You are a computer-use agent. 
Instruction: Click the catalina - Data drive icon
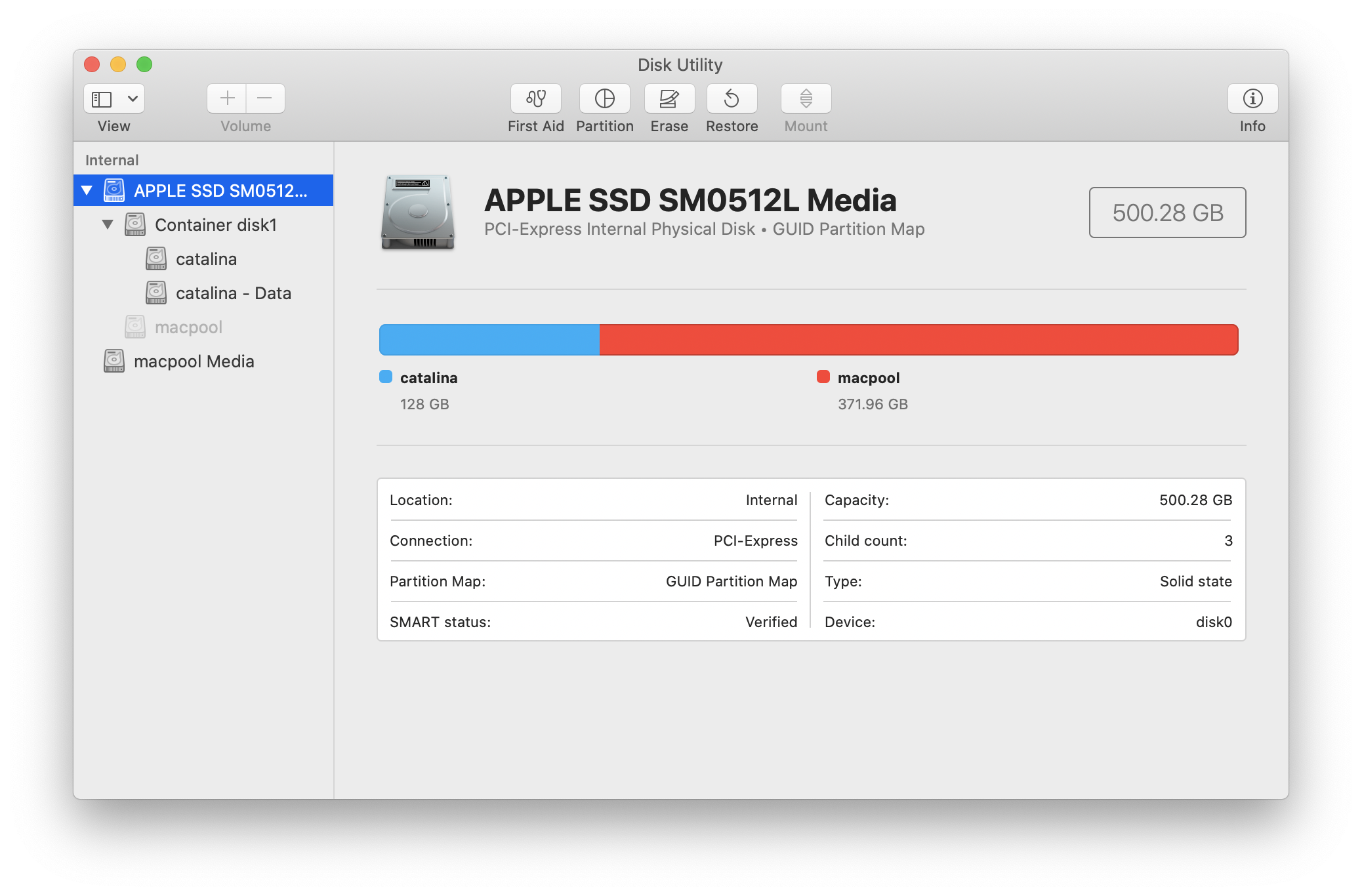156,293
